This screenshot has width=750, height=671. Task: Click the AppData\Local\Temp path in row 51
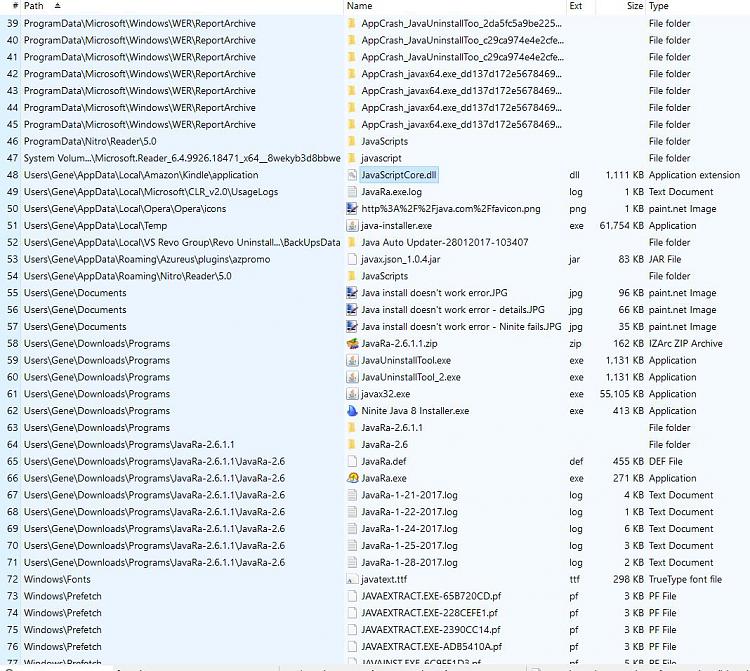click(x=96, y=225)
